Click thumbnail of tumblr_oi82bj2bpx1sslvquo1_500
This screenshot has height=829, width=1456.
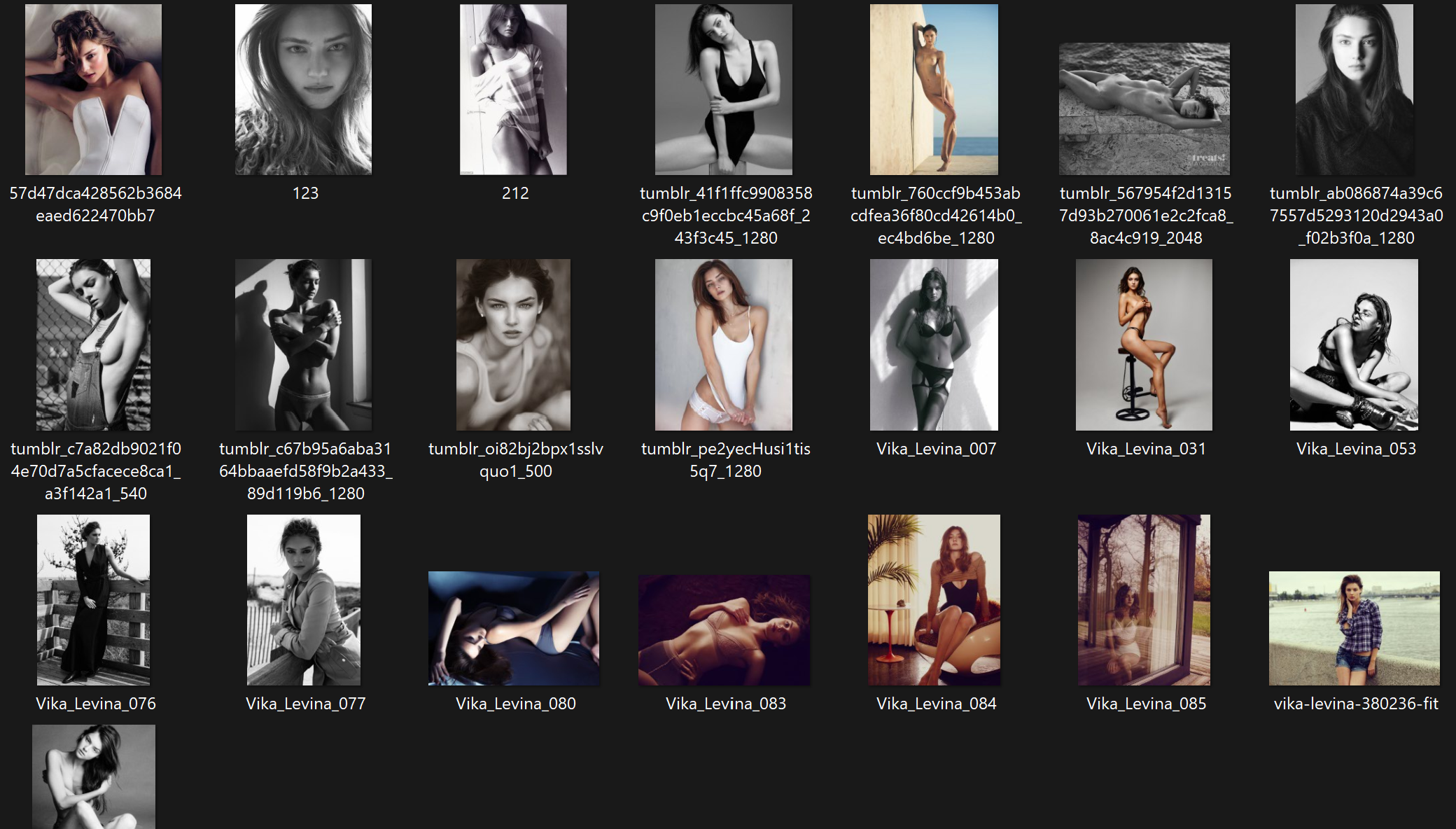point(513,344)
